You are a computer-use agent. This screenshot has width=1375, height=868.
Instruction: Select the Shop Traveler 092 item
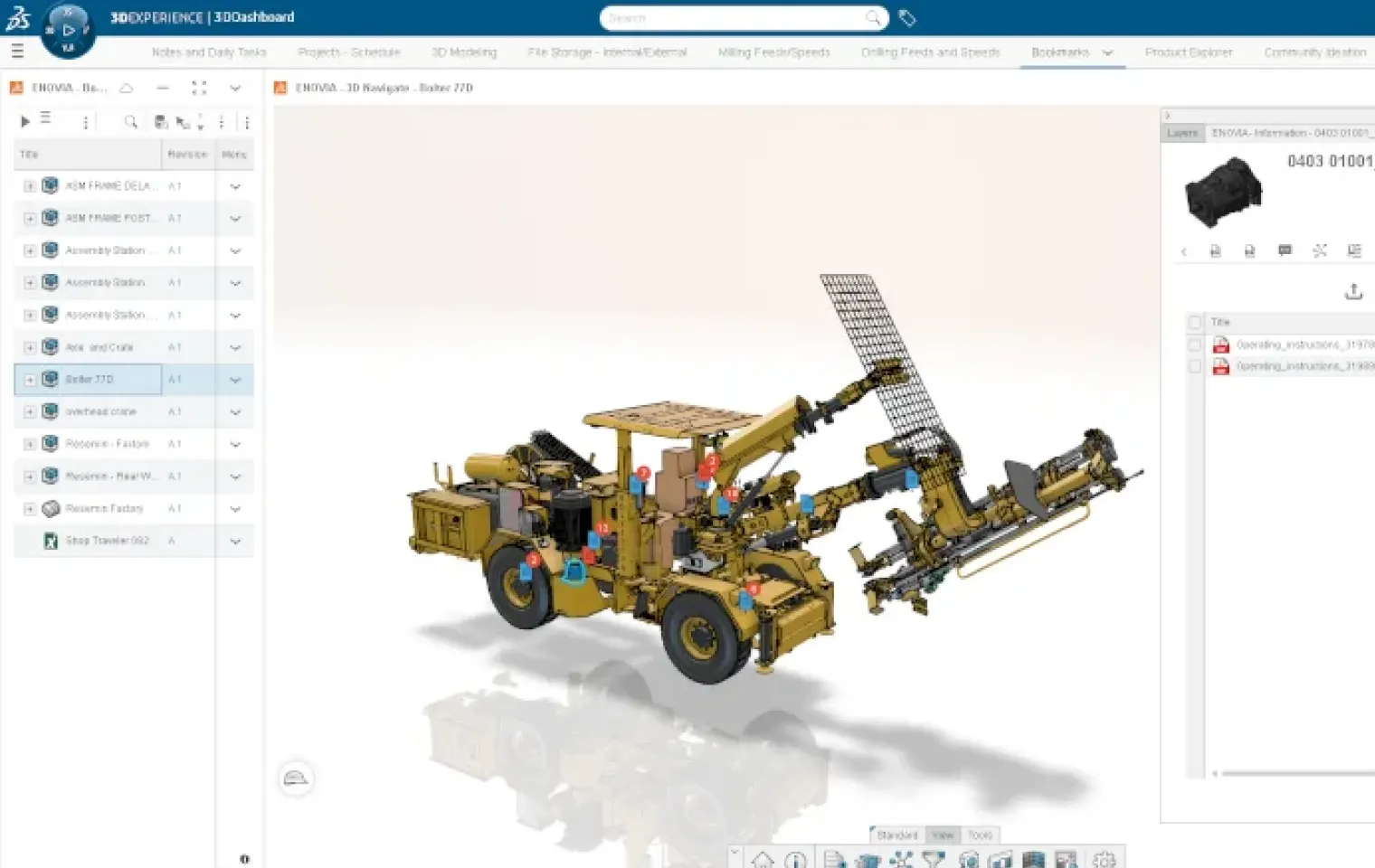[107, 541]
